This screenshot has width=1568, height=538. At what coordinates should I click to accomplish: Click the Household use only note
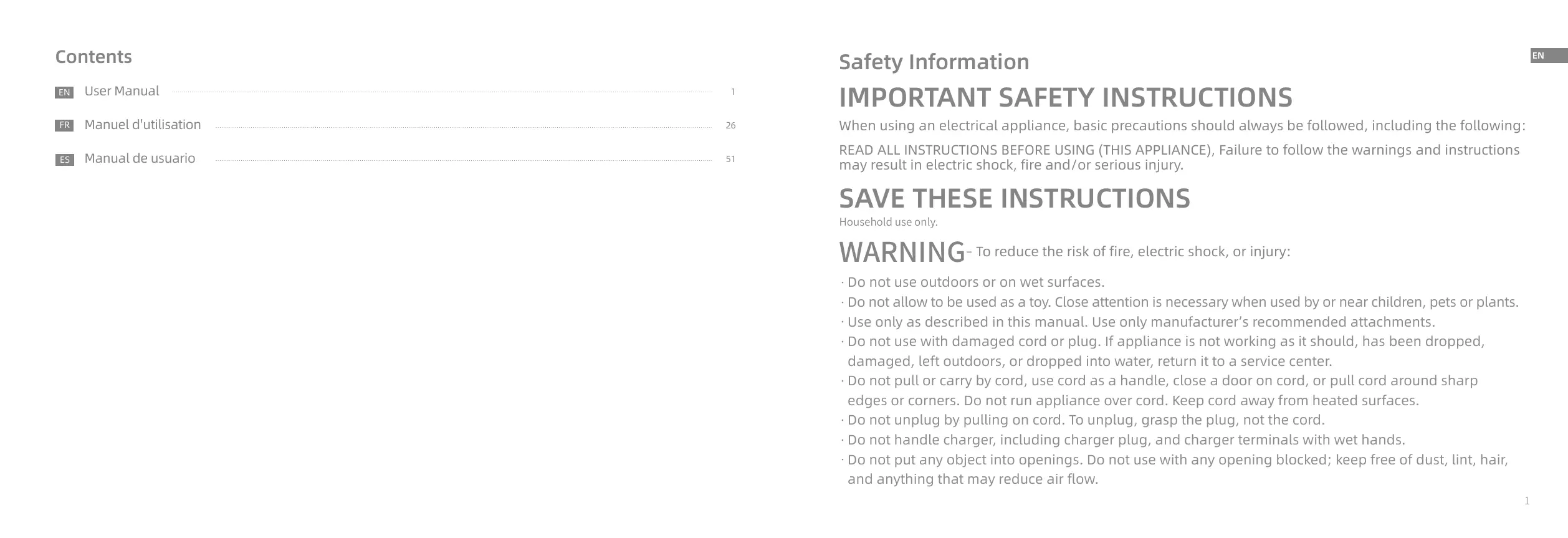(888, 222)
